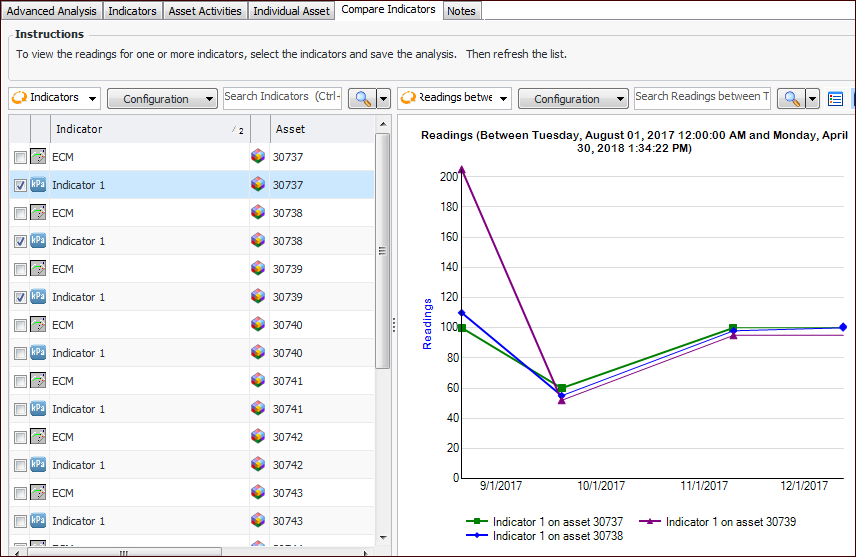Screen dimensions: 856x557
Task: Click the kPa icon for Indicator 1 on 30738
Action: [x=38, y=241]
